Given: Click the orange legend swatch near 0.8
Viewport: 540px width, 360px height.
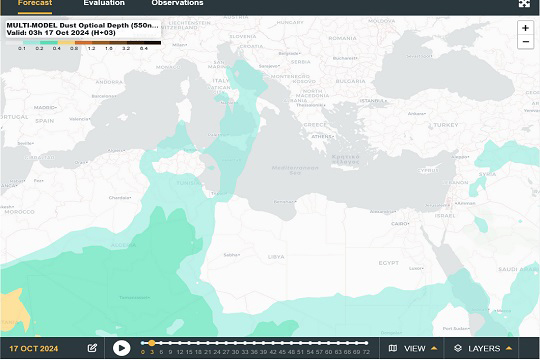Looking at the screenshot, I should coord(83,43).
